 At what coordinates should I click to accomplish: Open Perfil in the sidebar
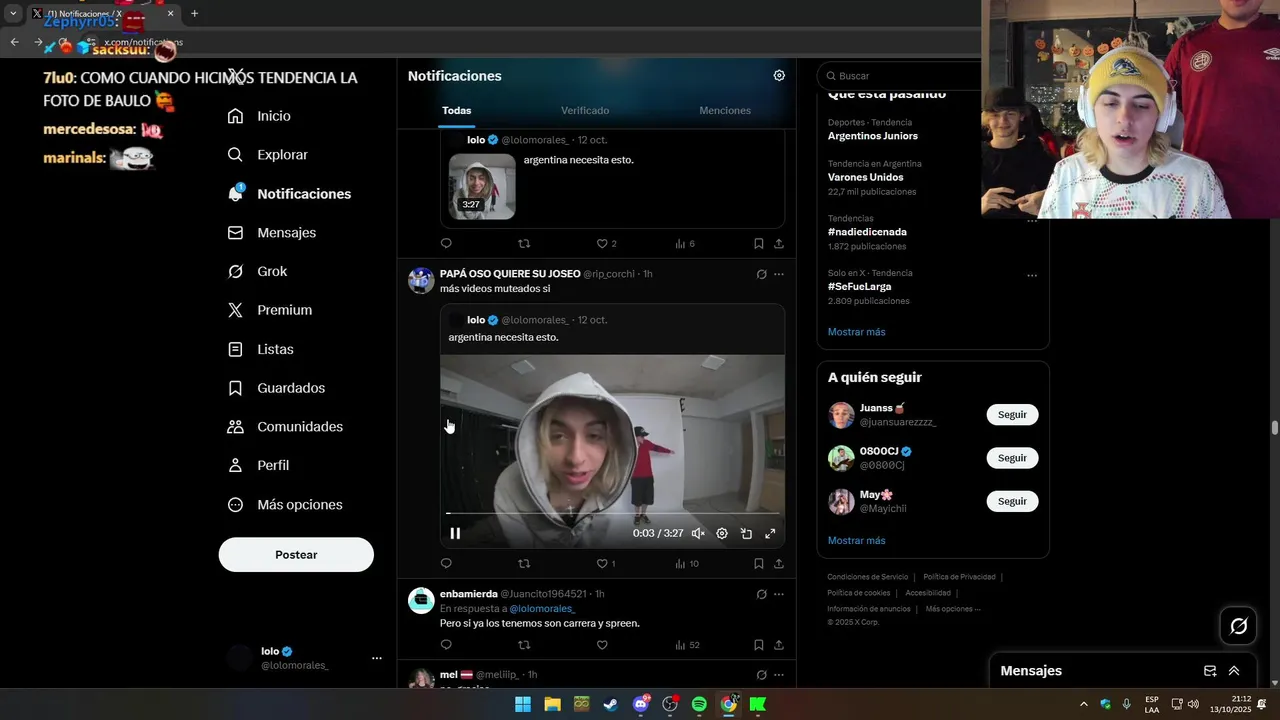(x=258, y=465)
